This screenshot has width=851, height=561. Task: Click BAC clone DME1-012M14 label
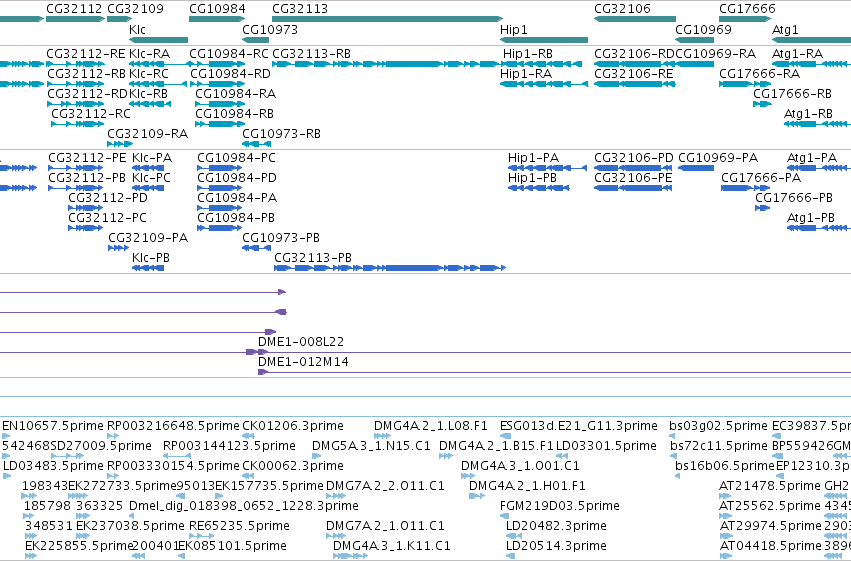click(x=303, y=362)
